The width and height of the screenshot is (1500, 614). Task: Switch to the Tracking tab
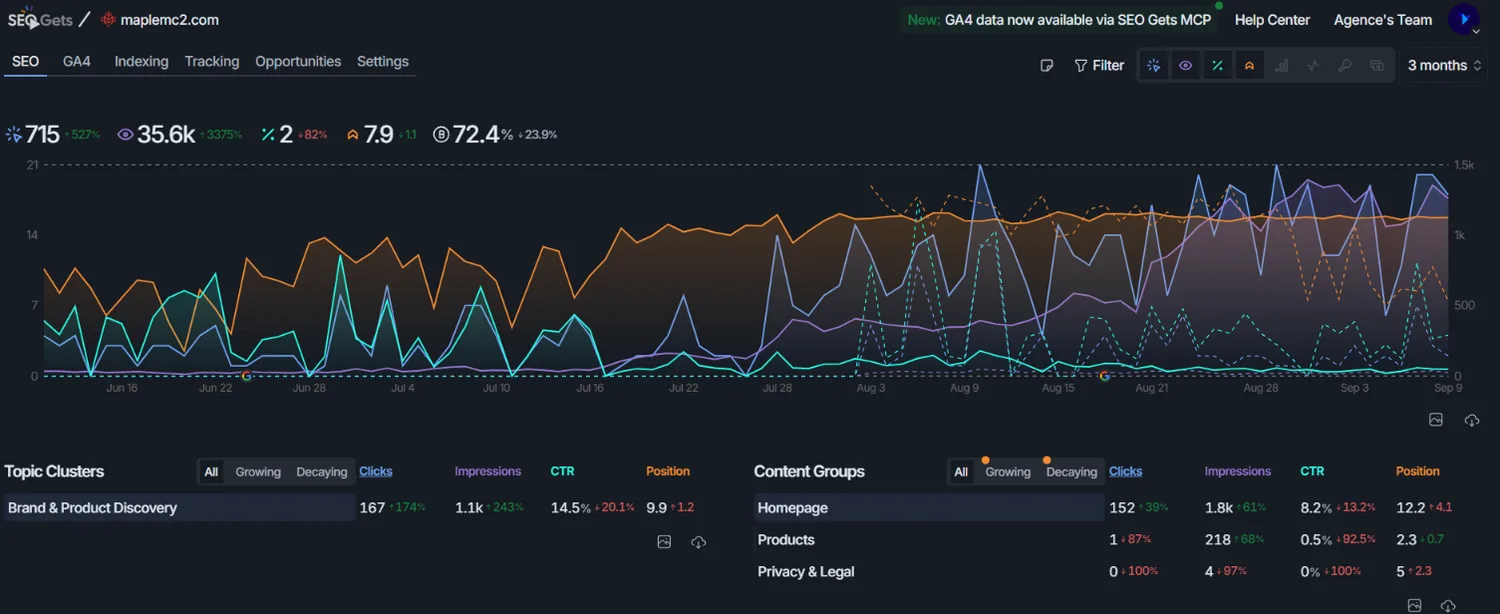(x=212, y=61)
